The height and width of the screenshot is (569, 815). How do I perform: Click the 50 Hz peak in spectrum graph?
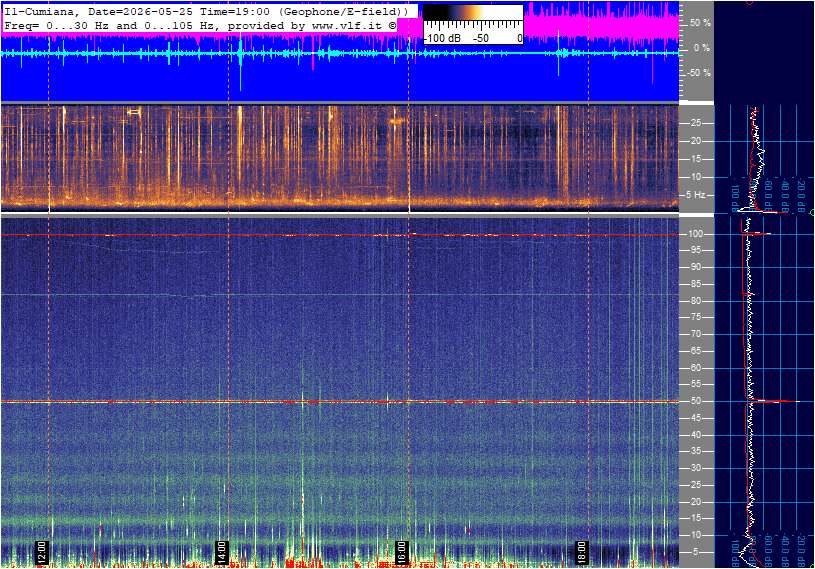tap(780, 401)
